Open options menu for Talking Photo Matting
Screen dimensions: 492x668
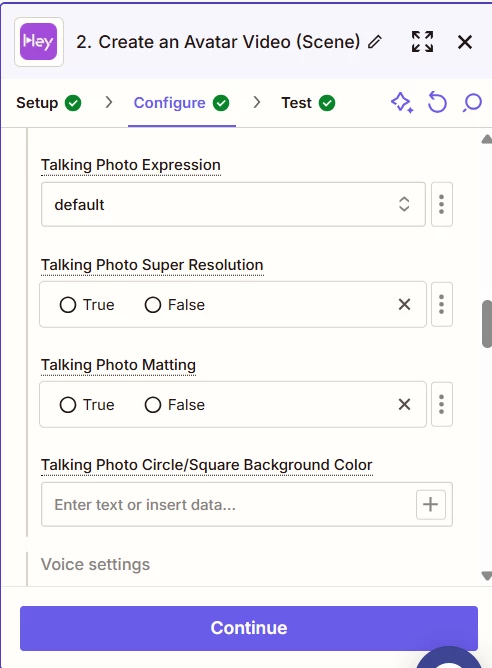441,404
